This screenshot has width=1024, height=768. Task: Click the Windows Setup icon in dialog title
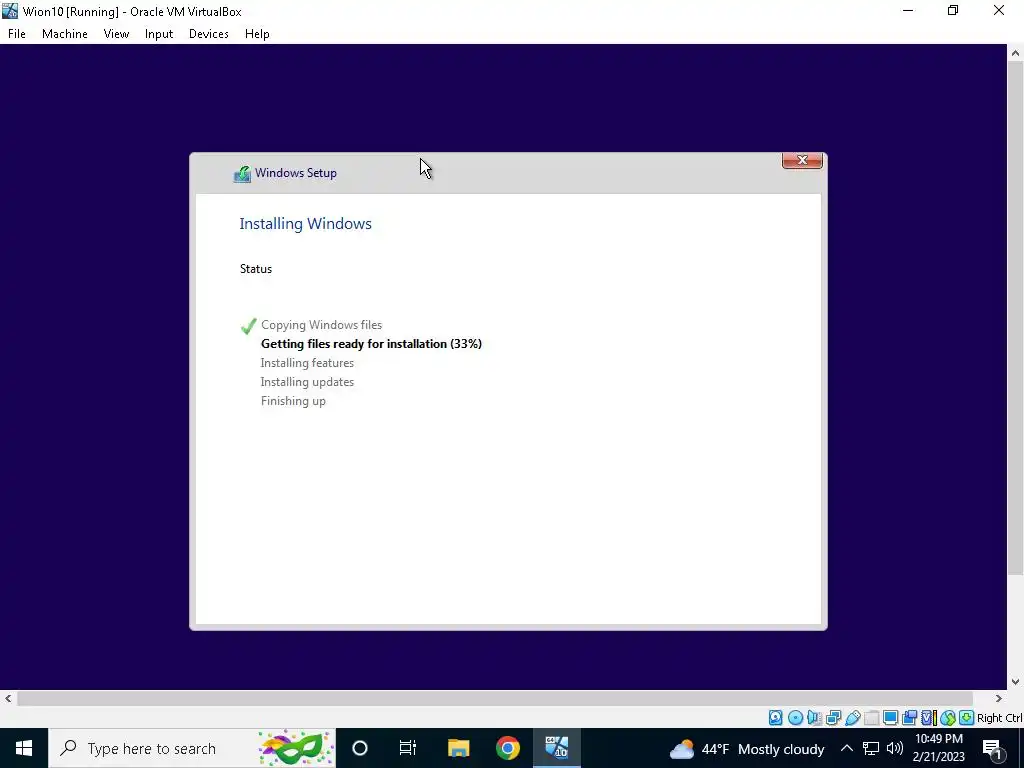point(242,174)
